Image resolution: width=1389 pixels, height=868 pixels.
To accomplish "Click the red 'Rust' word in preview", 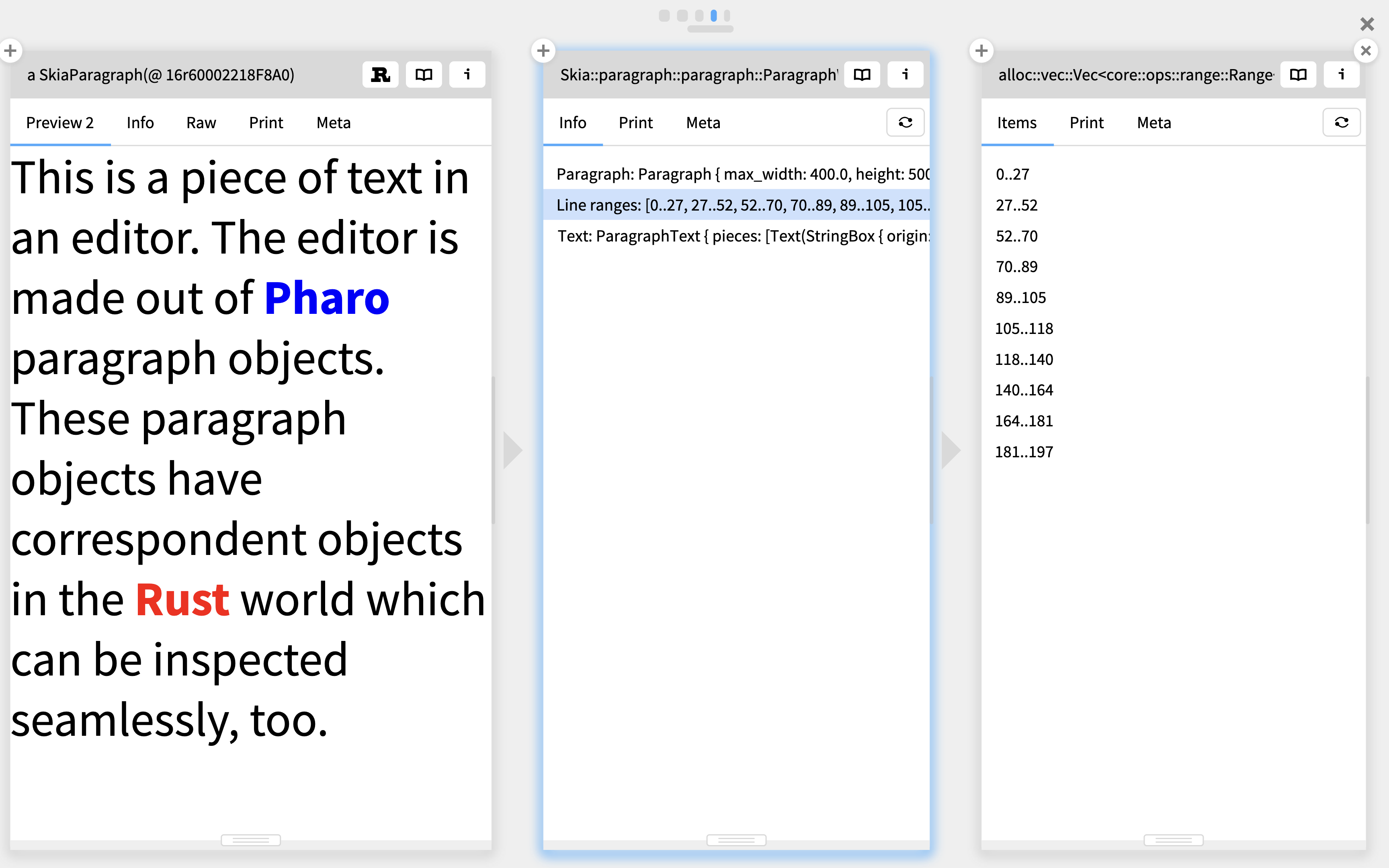I will (x=182, y=599).
